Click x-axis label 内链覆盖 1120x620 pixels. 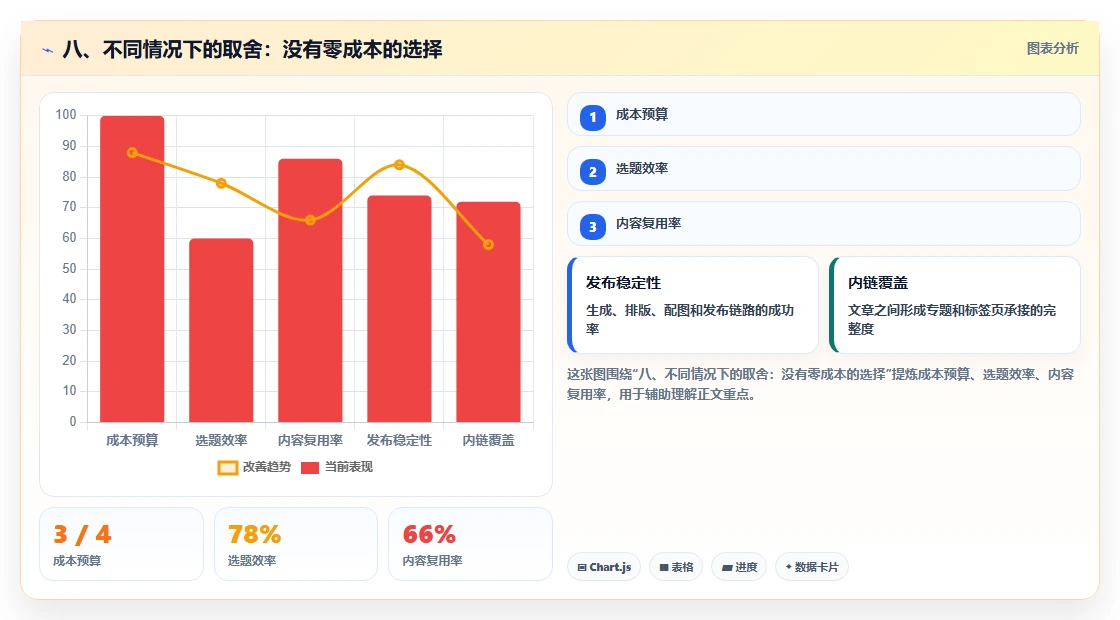489,441
